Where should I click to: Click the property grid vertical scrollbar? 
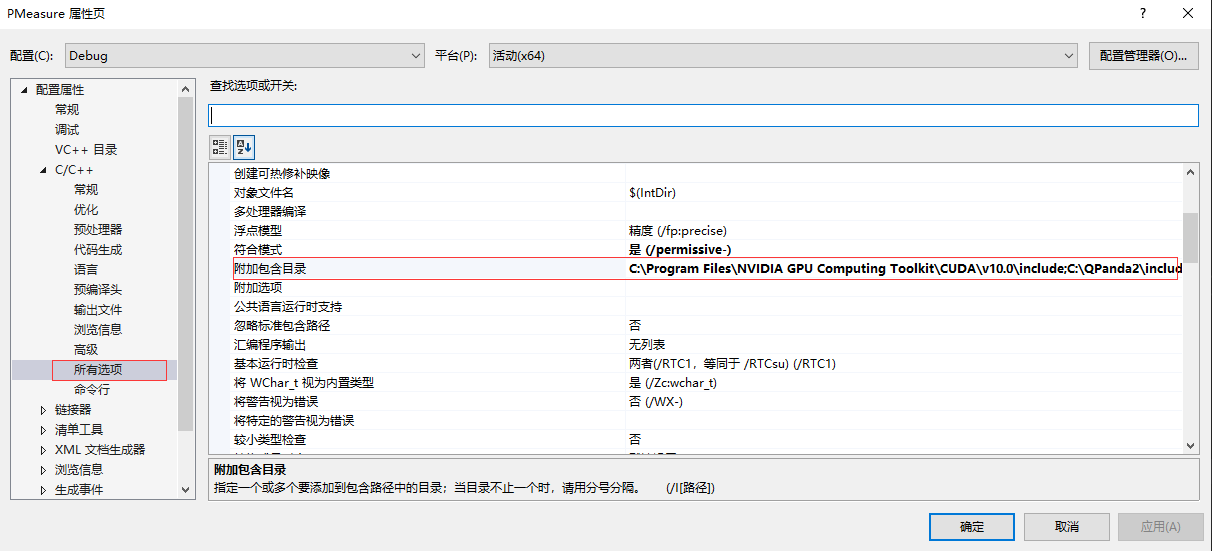coord(1190,310)
